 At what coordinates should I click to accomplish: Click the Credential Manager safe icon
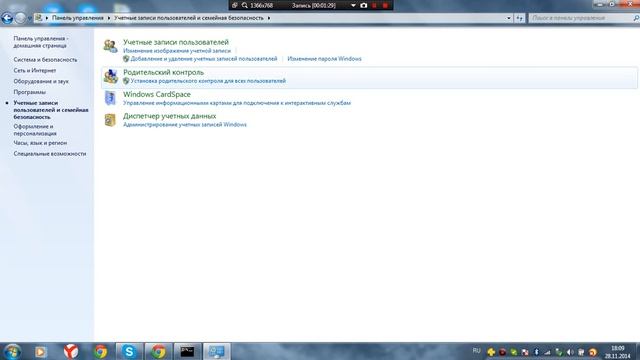click(110, 120)
